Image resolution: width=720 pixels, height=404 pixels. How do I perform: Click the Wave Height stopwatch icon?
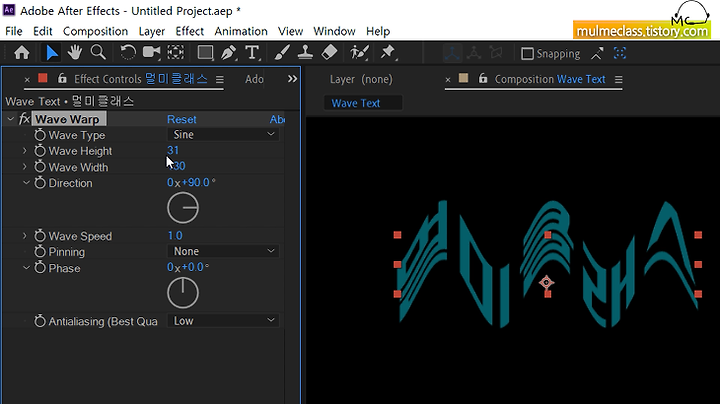click(x=40, y=151)
